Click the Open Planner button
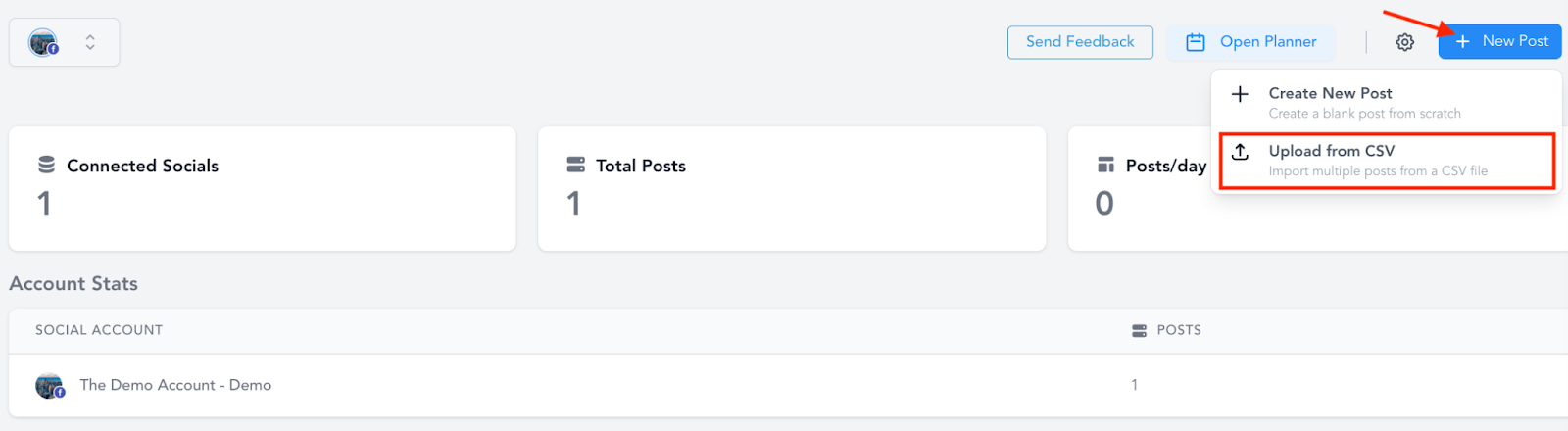 point(1251,42)
